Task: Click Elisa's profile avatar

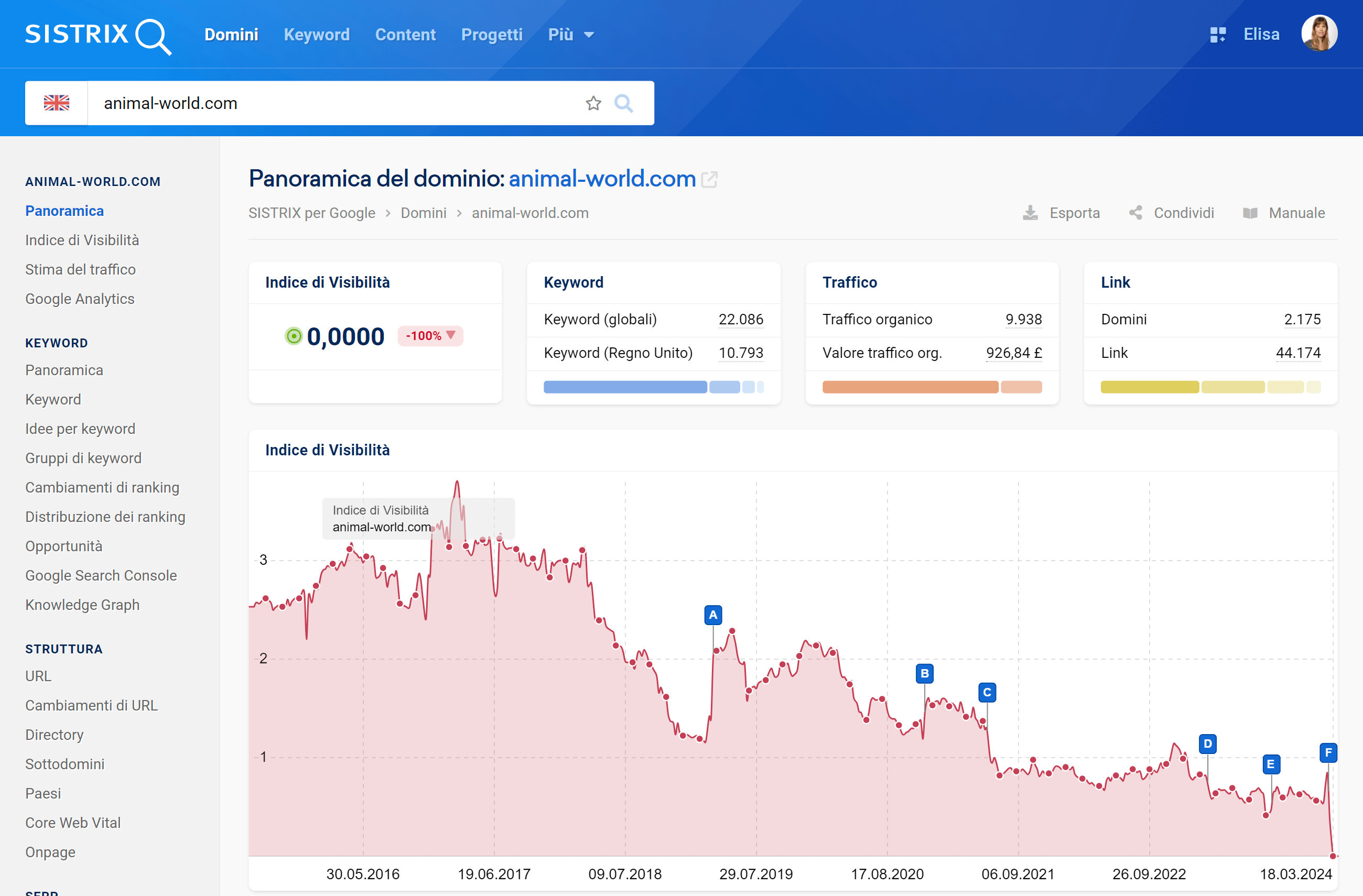Action: click(x=1319, y=33)
